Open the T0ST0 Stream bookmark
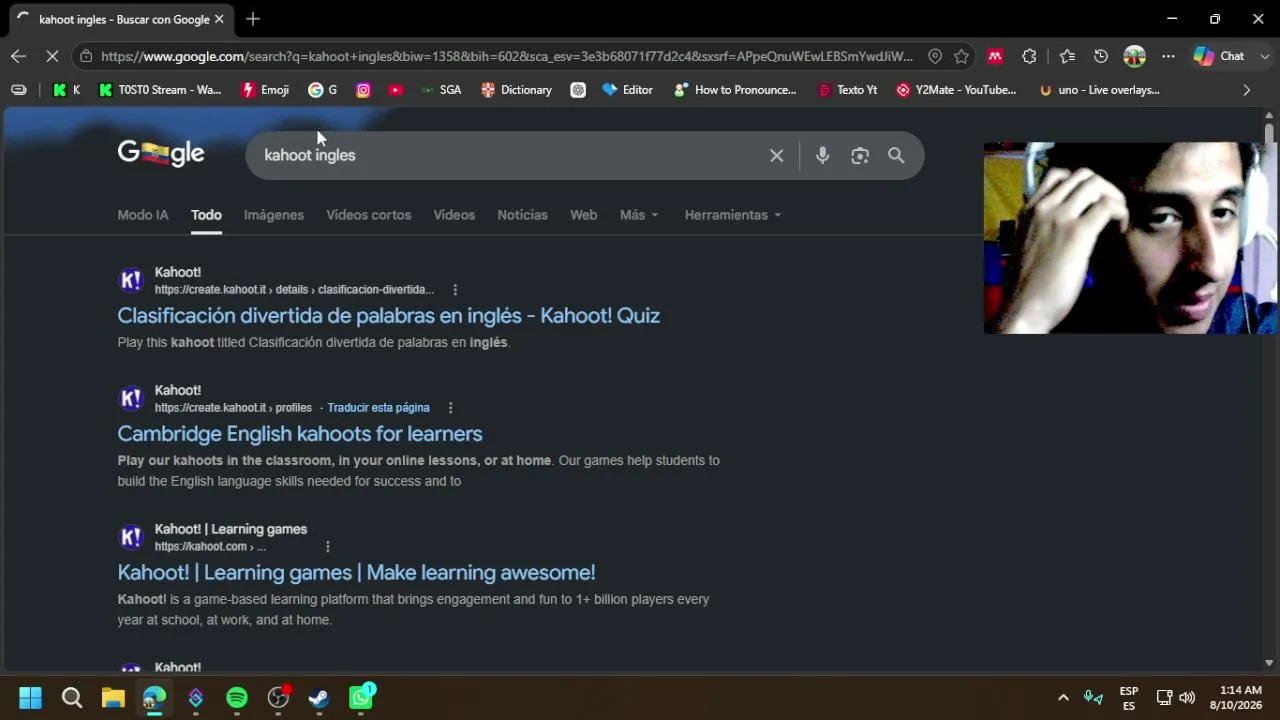Image resolution: width=1280 pixels, height=720 pixels. (x=160, y=90)
